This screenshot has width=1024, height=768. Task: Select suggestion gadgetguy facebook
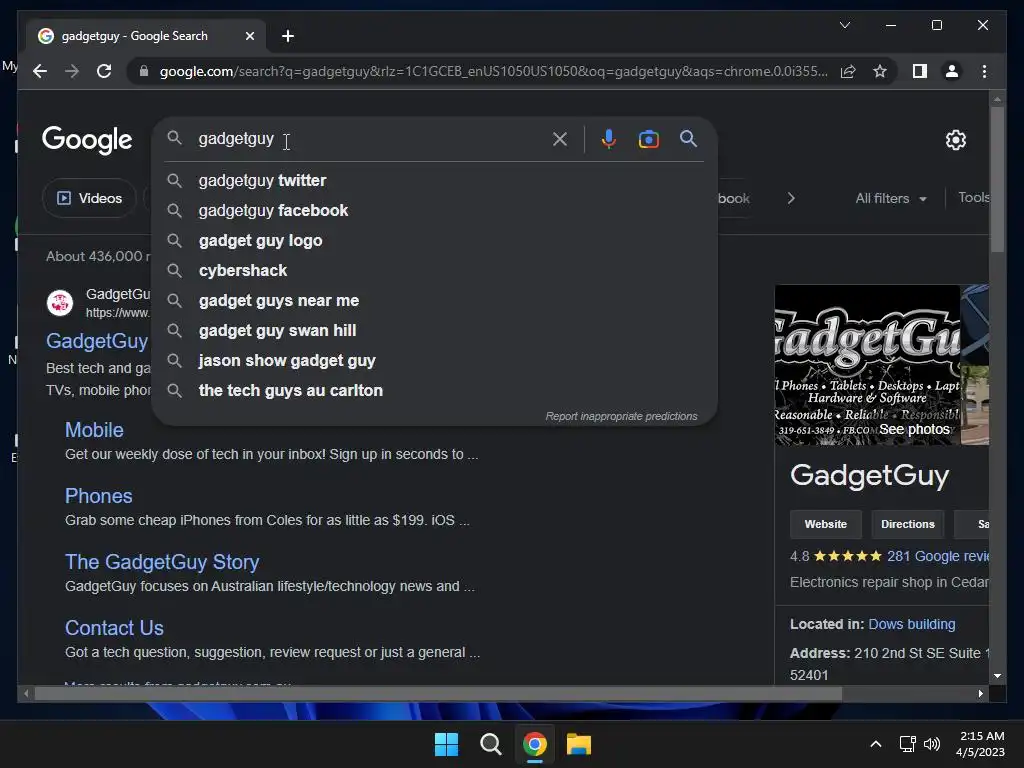[434, 210]
